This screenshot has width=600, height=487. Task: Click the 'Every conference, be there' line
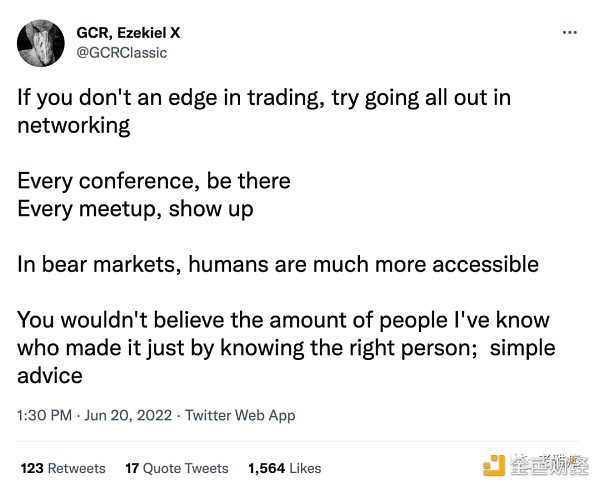tap(154, 181)
